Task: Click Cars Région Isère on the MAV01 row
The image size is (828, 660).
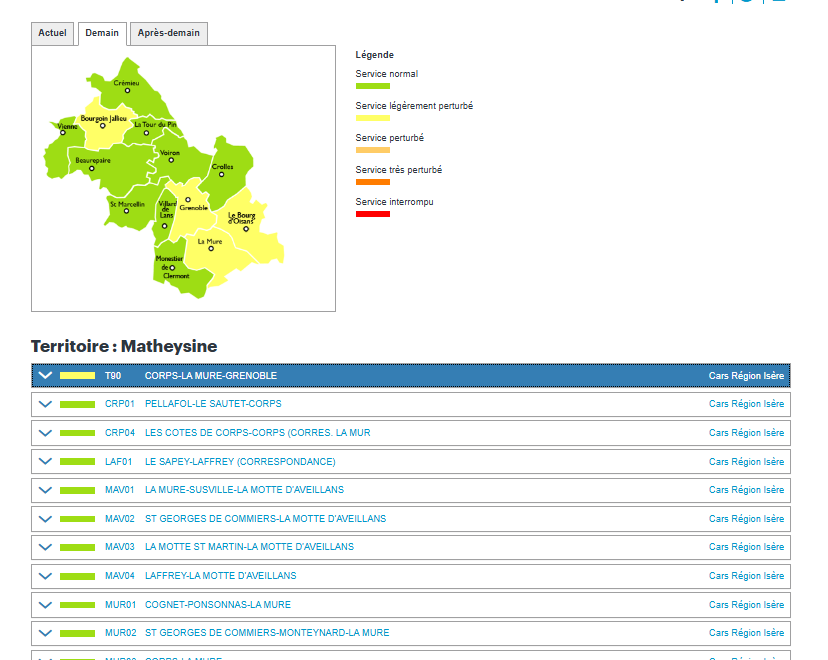Action: (x=746, y=490)
